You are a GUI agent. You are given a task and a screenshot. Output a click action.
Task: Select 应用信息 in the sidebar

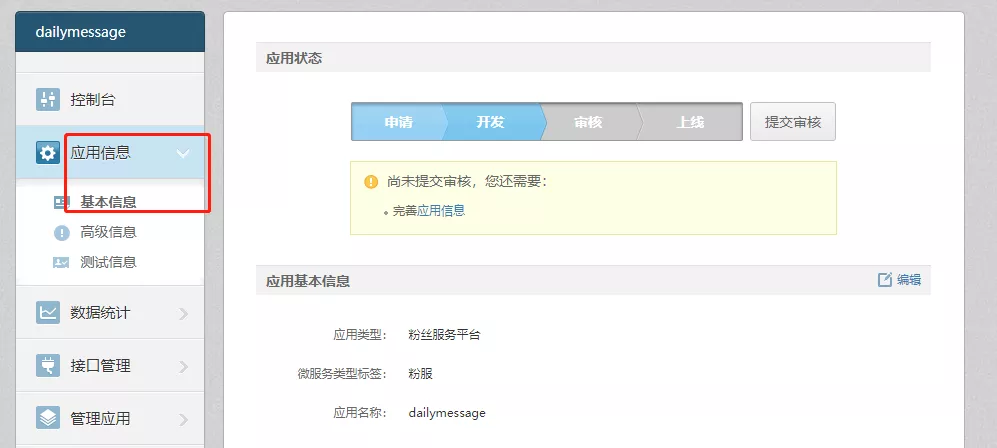[x=110, y=153]
